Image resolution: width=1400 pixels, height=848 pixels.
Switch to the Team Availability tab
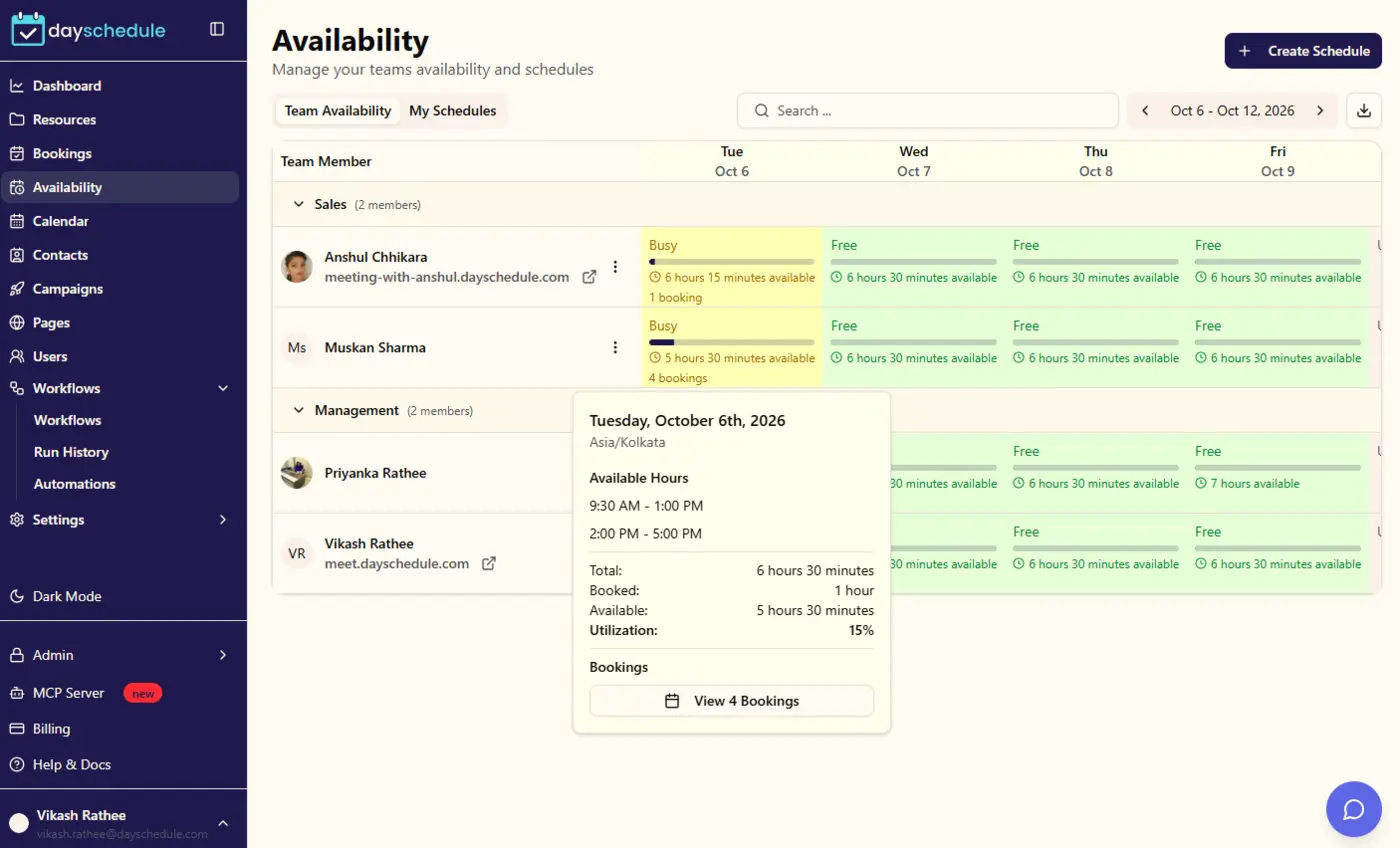338,111
